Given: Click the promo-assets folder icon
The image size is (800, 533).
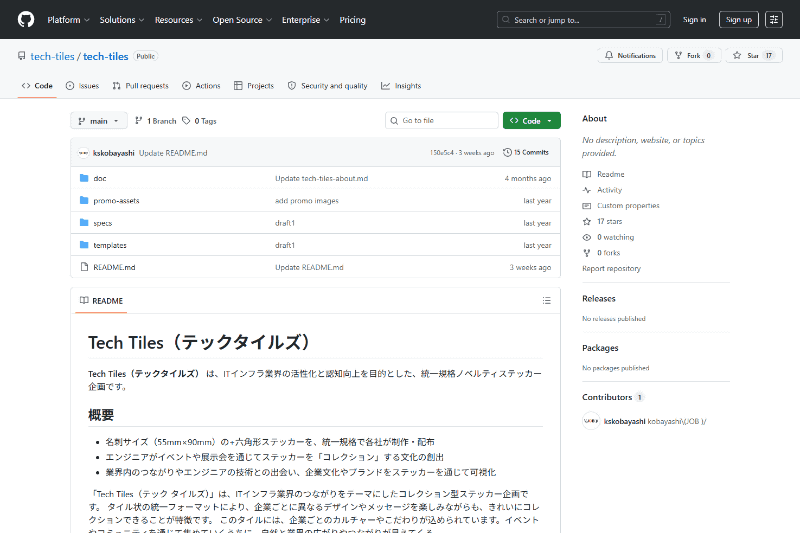Looking at the screenshot, I should point(84,200).
